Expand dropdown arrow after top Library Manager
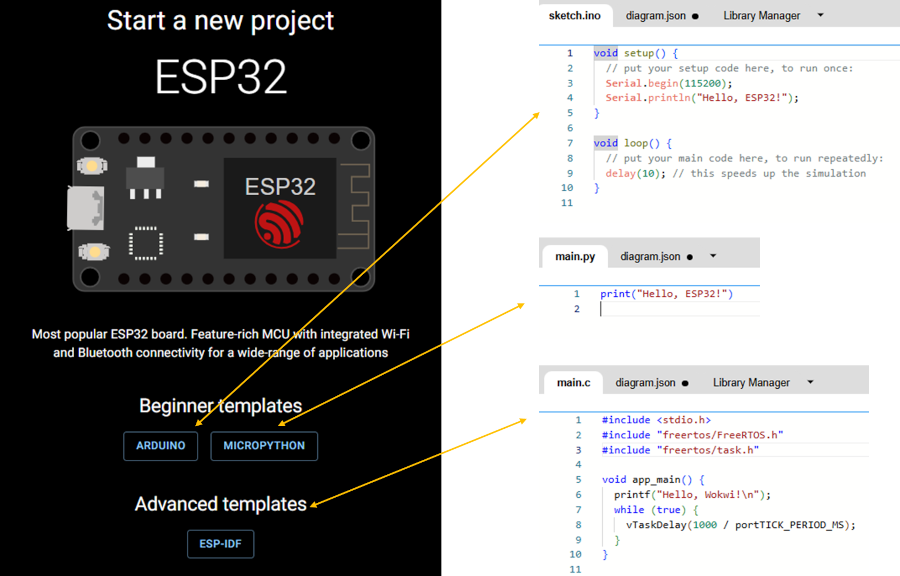 (x=820, y=15)
